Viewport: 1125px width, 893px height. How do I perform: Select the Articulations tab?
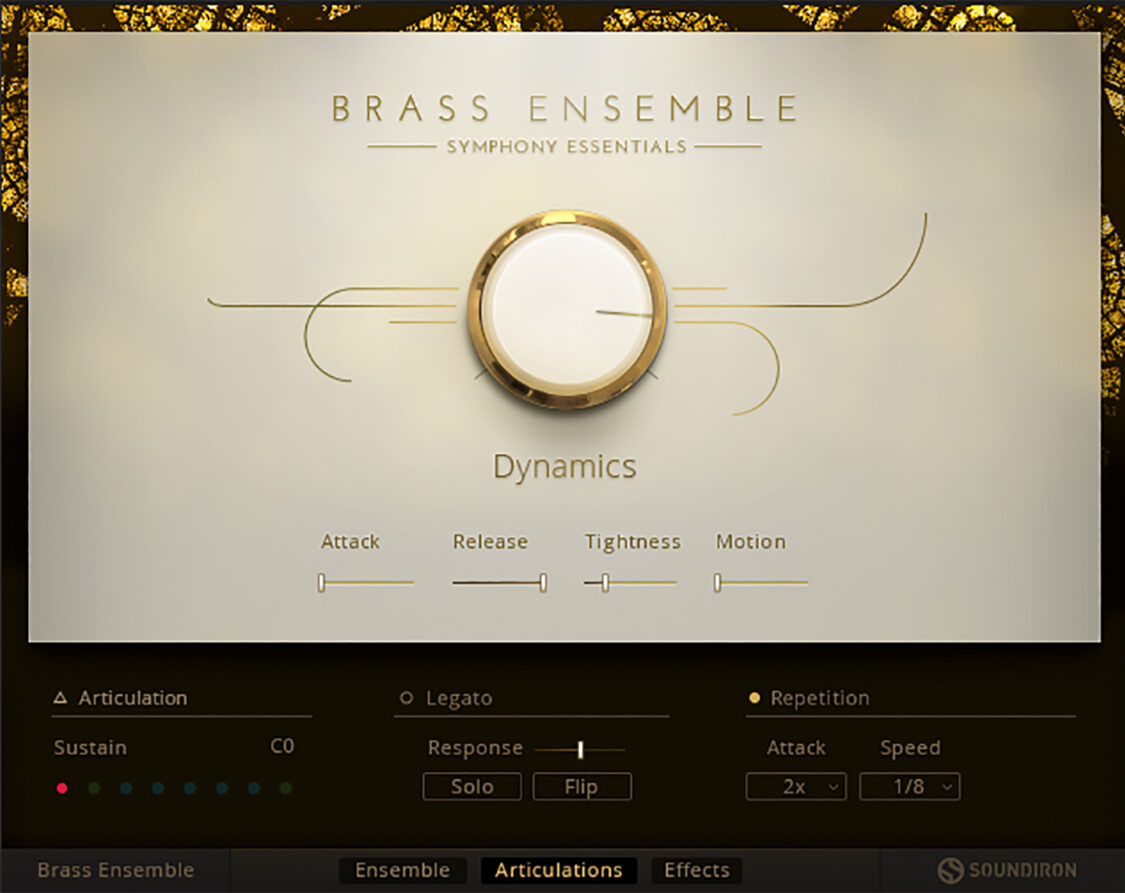click(x=558, y=870)
